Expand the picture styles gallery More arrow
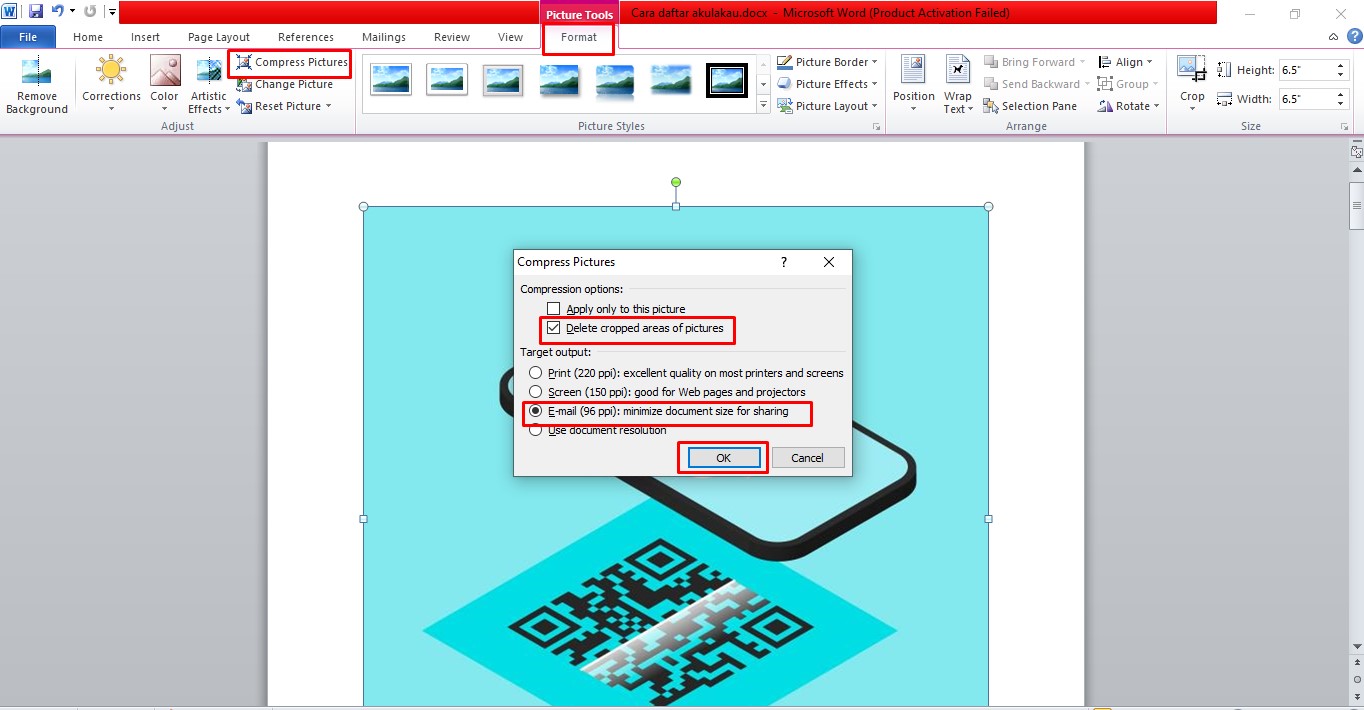 (763, 105)
